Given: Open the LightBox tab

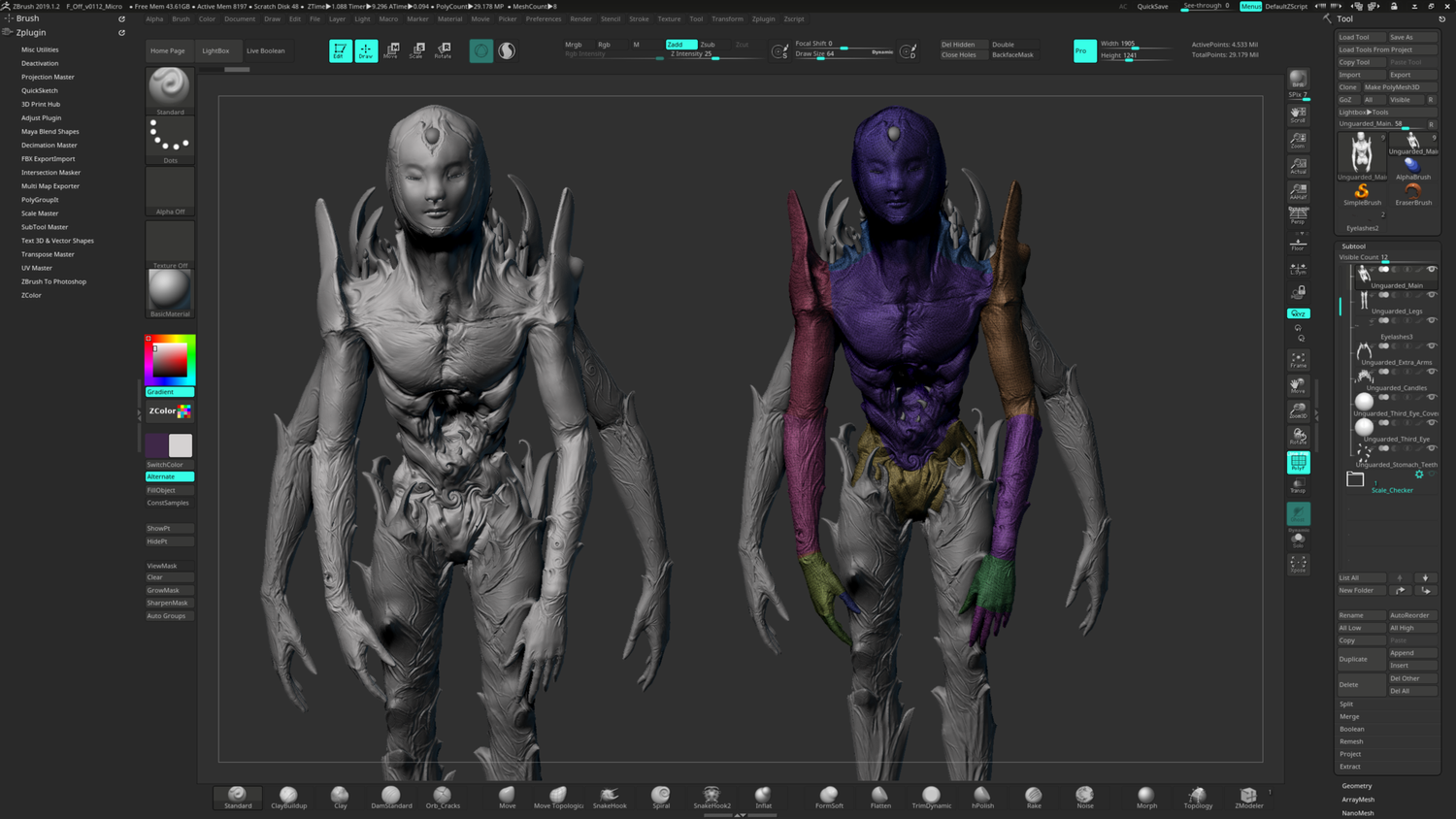Looking at the screenshot, I should 215,50.
